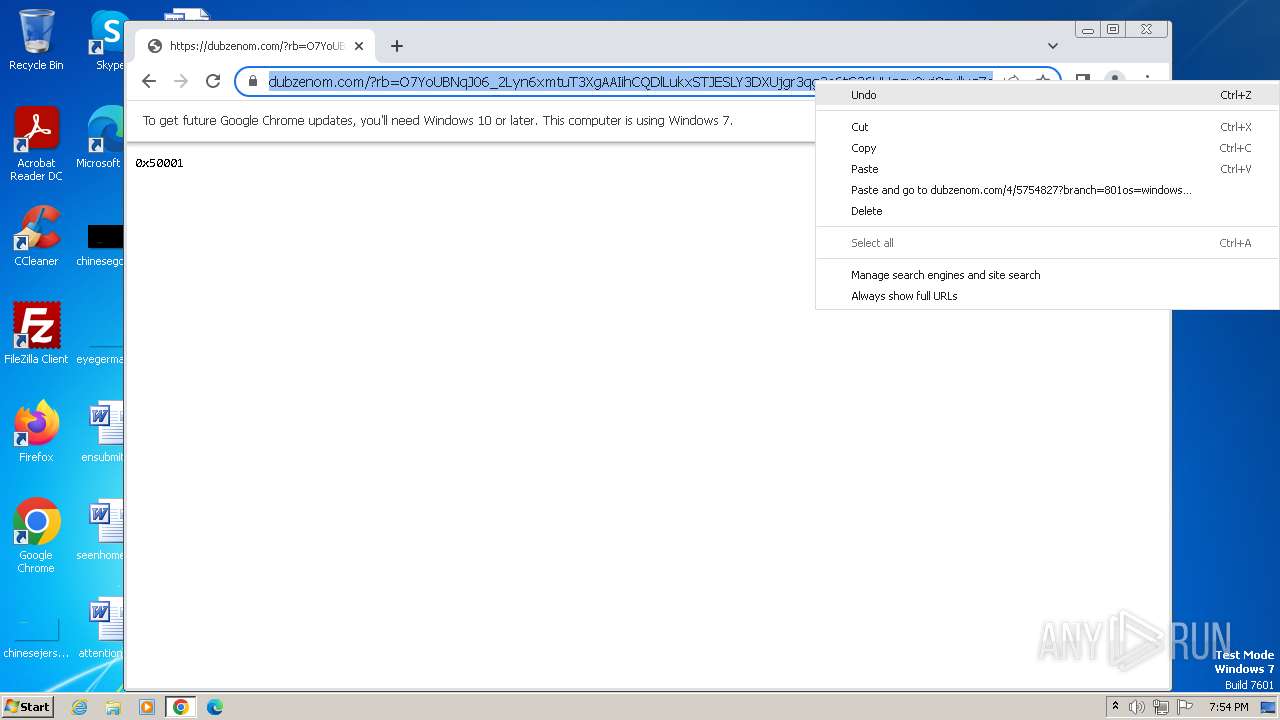Open File Explorer from taskbar

tap(113, 707)
